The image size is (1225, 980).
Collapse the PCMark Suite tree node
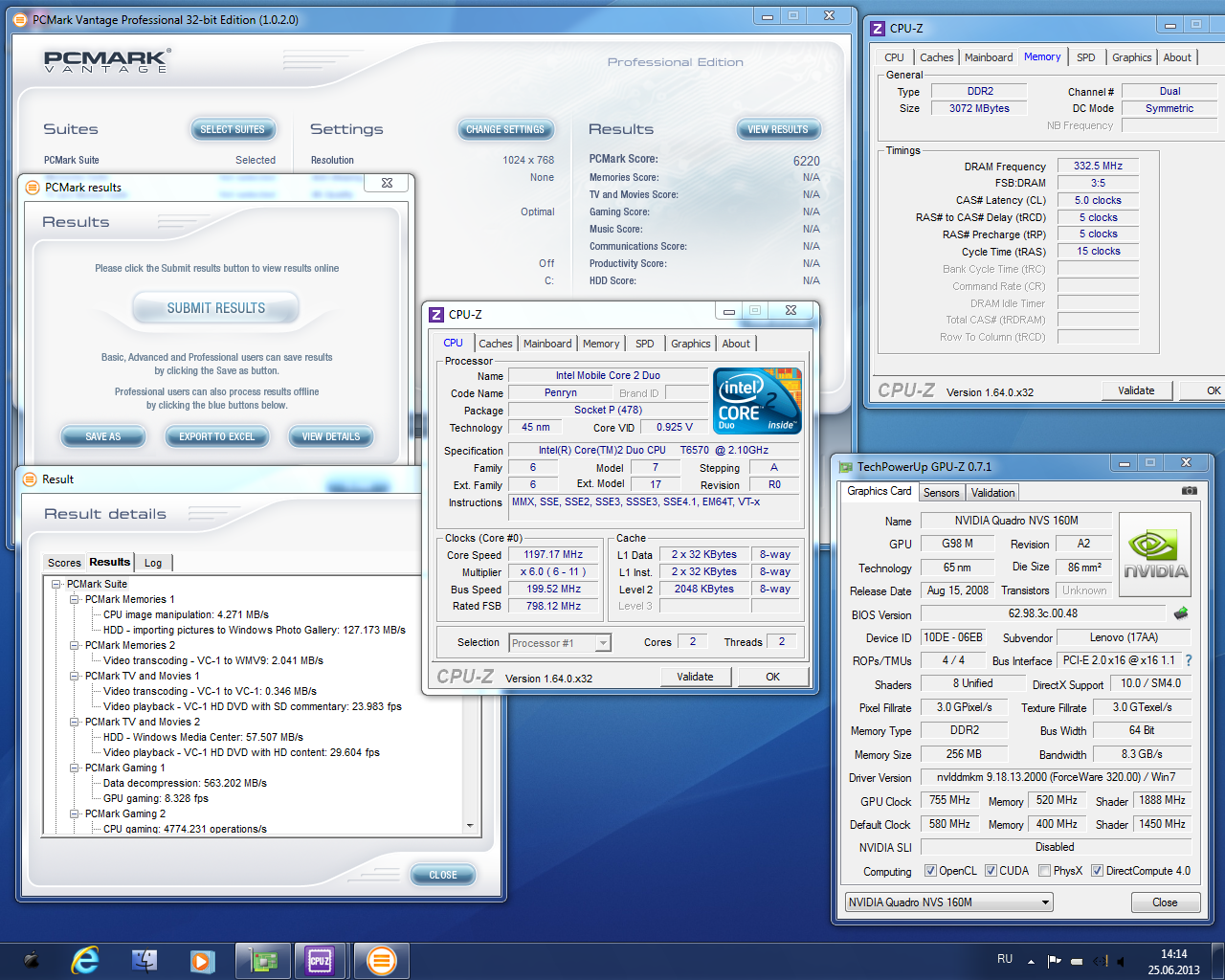click(56, 584)
